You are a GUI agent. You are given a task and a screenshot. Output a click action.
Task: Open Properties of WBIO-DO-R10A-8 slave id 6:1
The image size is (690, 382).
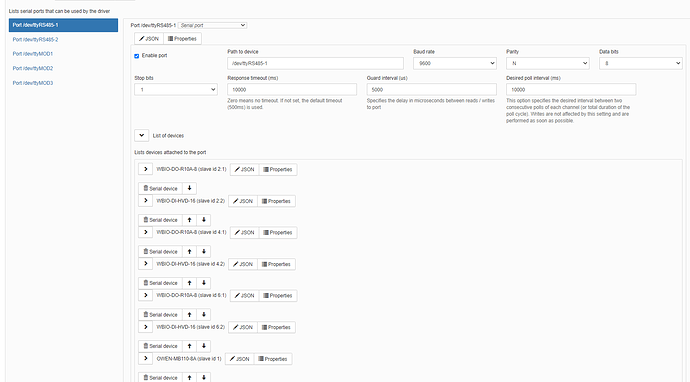tap(278, 296)
